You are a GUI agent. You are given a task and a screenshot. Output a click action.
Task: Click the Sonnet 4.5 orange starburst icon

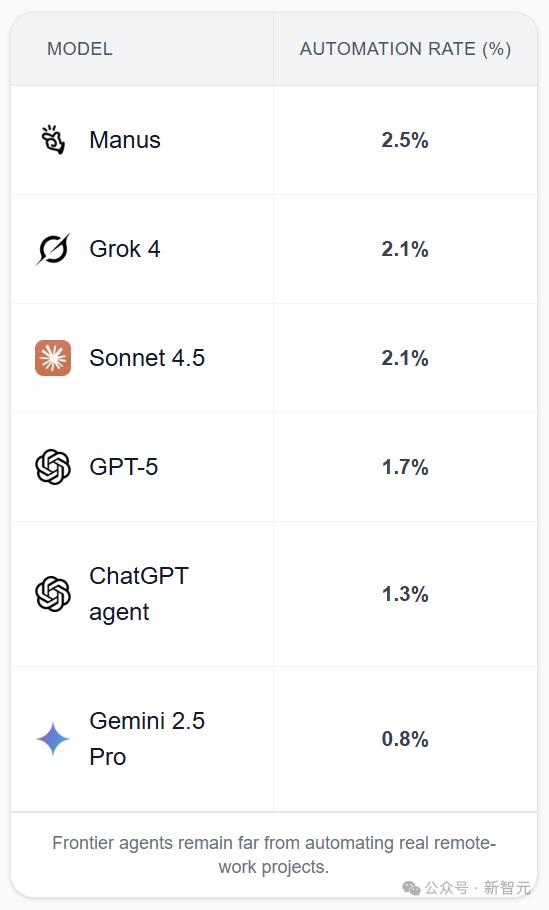pos(53,358)
